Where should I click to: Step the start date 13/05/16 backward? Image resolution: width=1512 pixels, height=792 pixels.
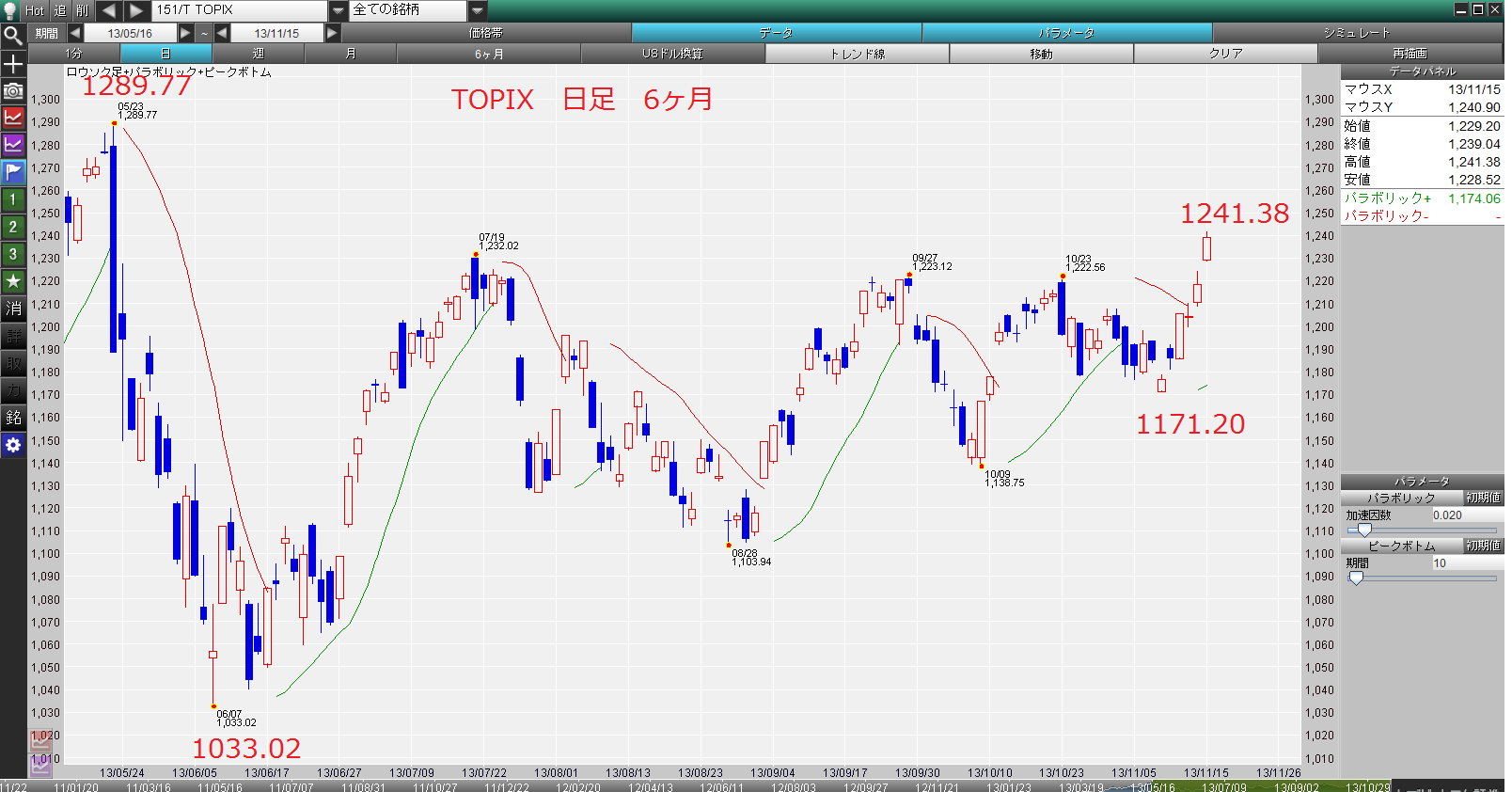coord(74,33)
